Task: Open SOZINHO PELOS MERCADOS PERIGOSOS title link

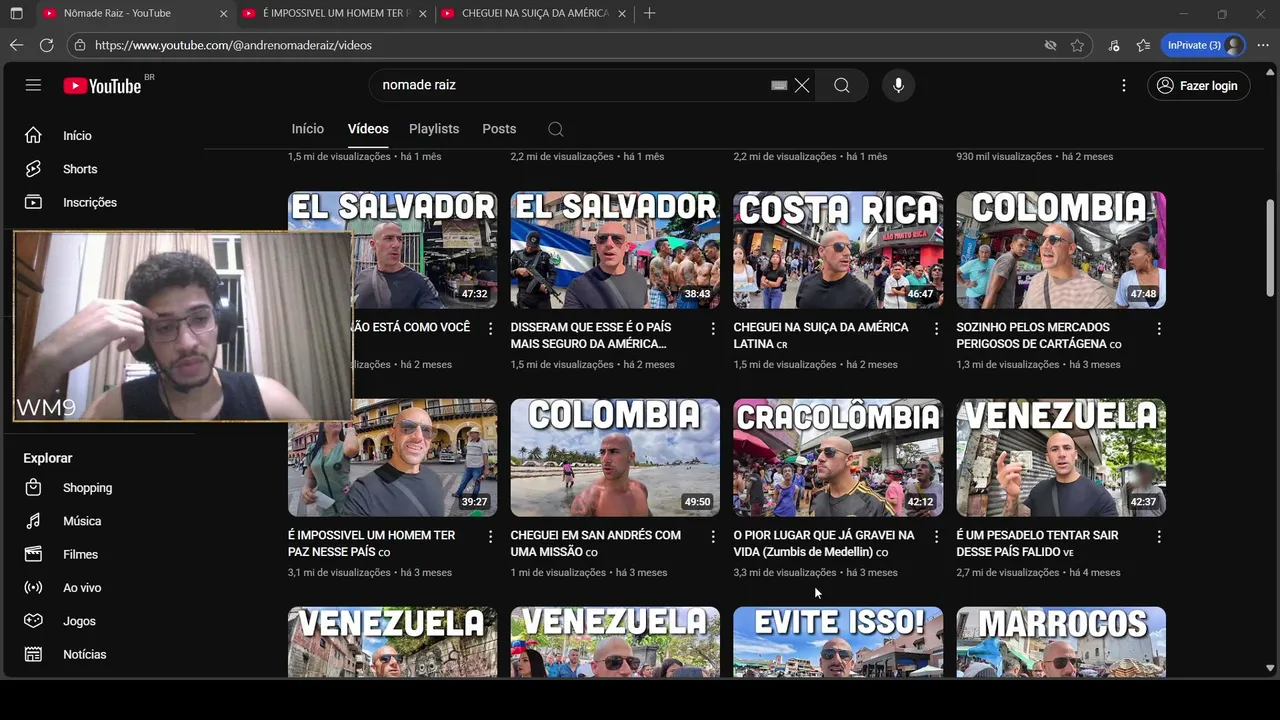Action: click(1039, 335)
